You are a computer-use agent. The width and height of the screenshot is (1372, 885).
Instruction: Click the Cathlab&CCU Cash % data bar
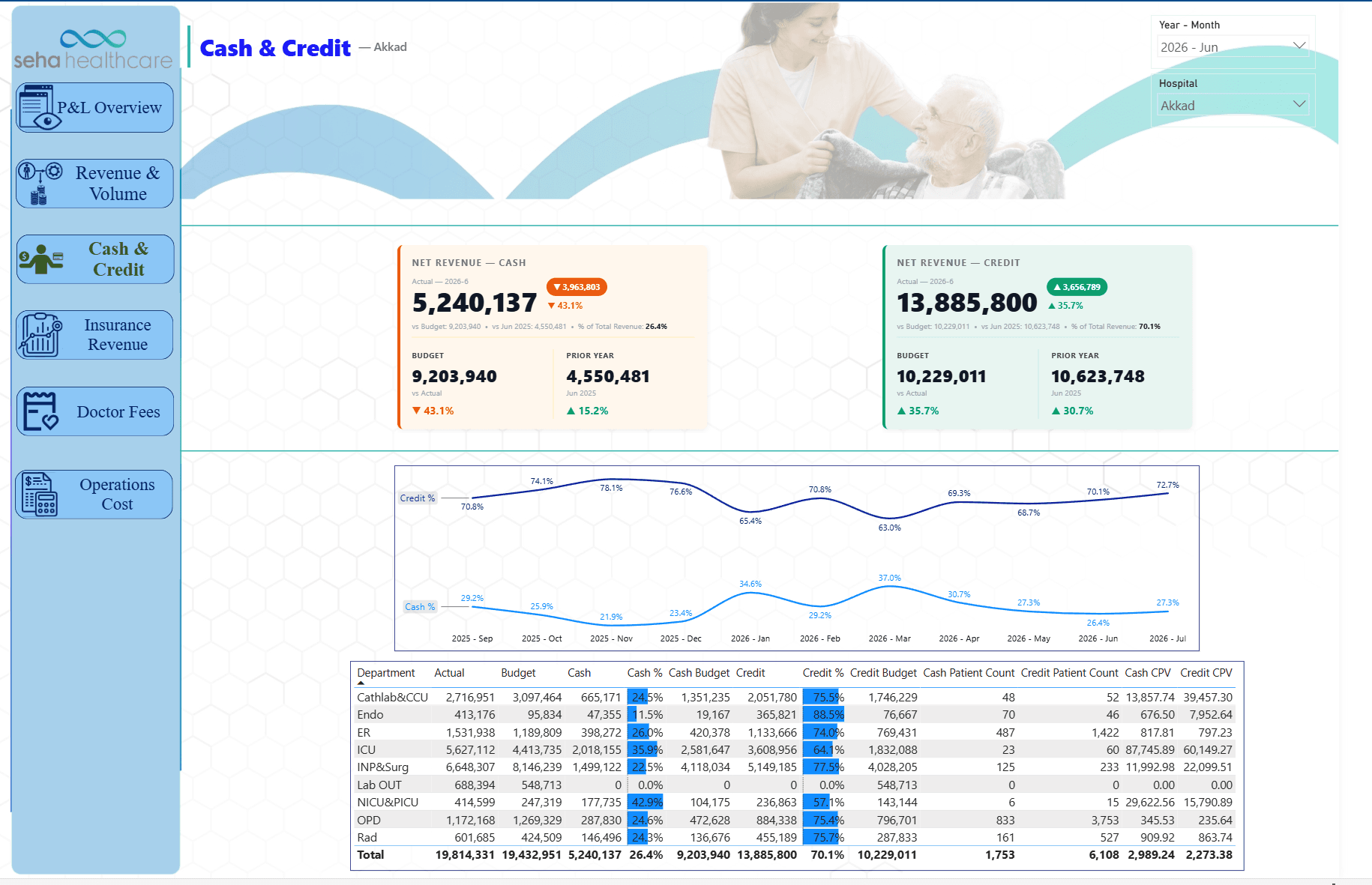pos(637,698)
